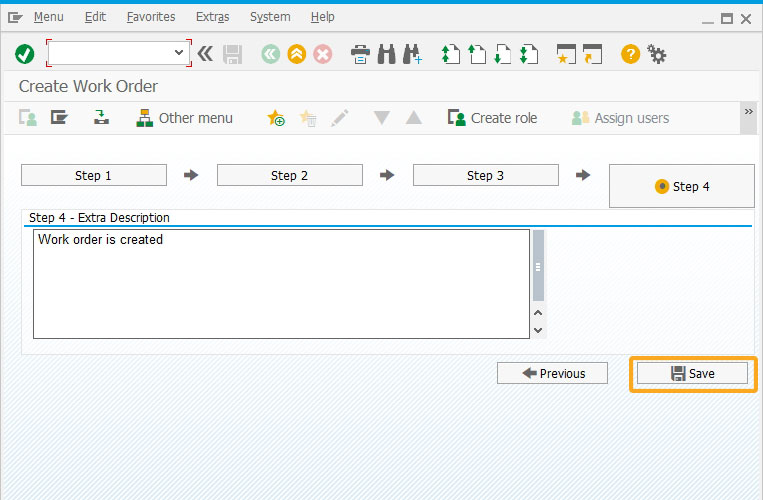Image resolution: width=763 pixels, height=500 pixels.
Task: Click the green Back round icon
Action: 271,54
